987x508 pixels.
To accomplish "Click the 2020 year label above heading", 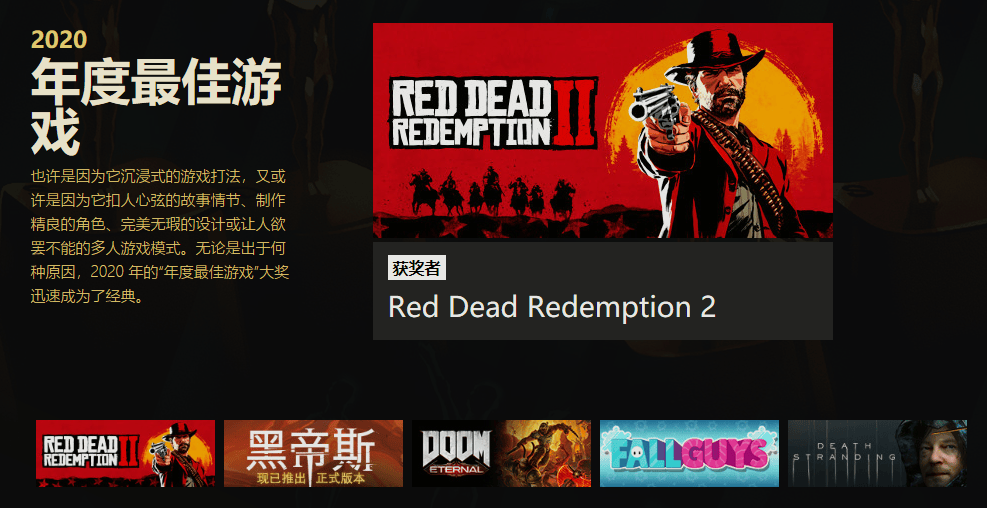I will (59, 40).
